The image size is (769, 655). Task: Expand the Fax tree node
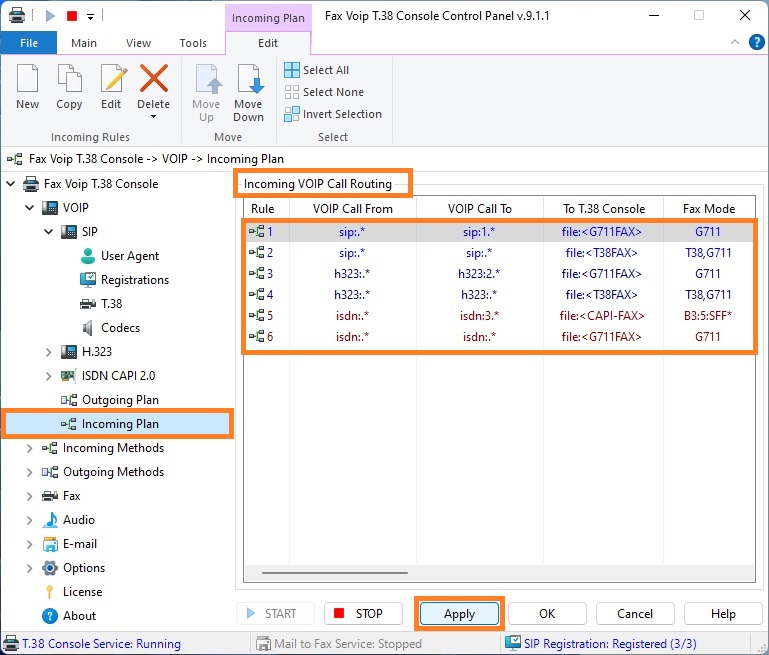pos(29,496)
